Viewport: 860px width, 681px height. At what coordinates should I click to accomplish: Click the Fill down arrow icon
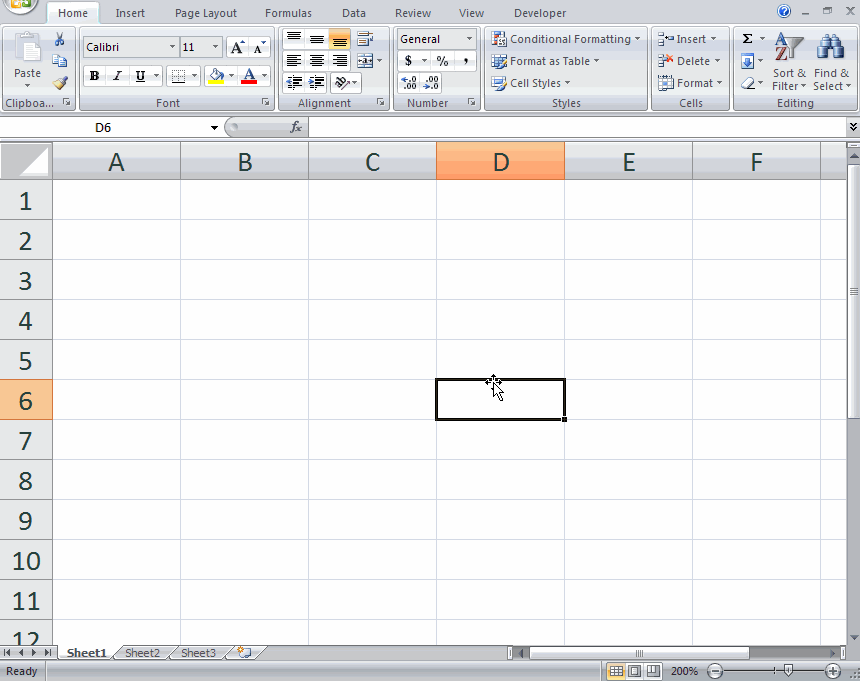[x=748, y=61]
